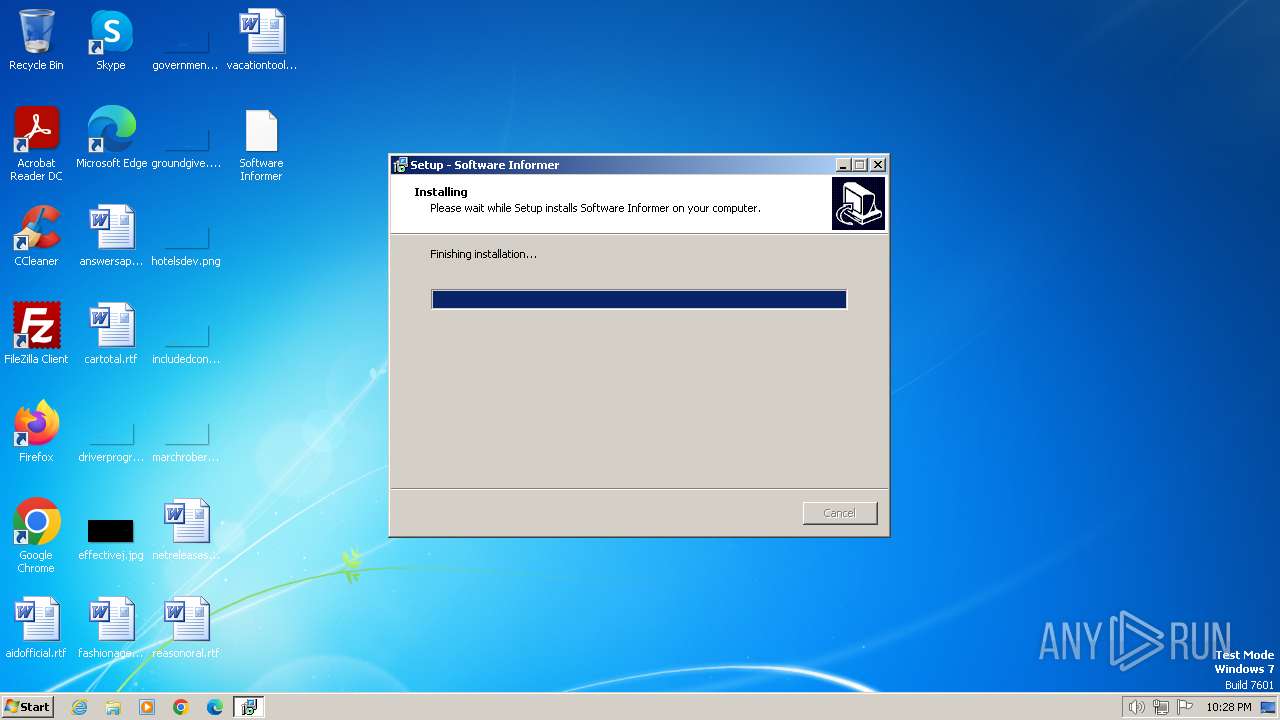Select the Setup installer taskbar button

tap(248, 707)
